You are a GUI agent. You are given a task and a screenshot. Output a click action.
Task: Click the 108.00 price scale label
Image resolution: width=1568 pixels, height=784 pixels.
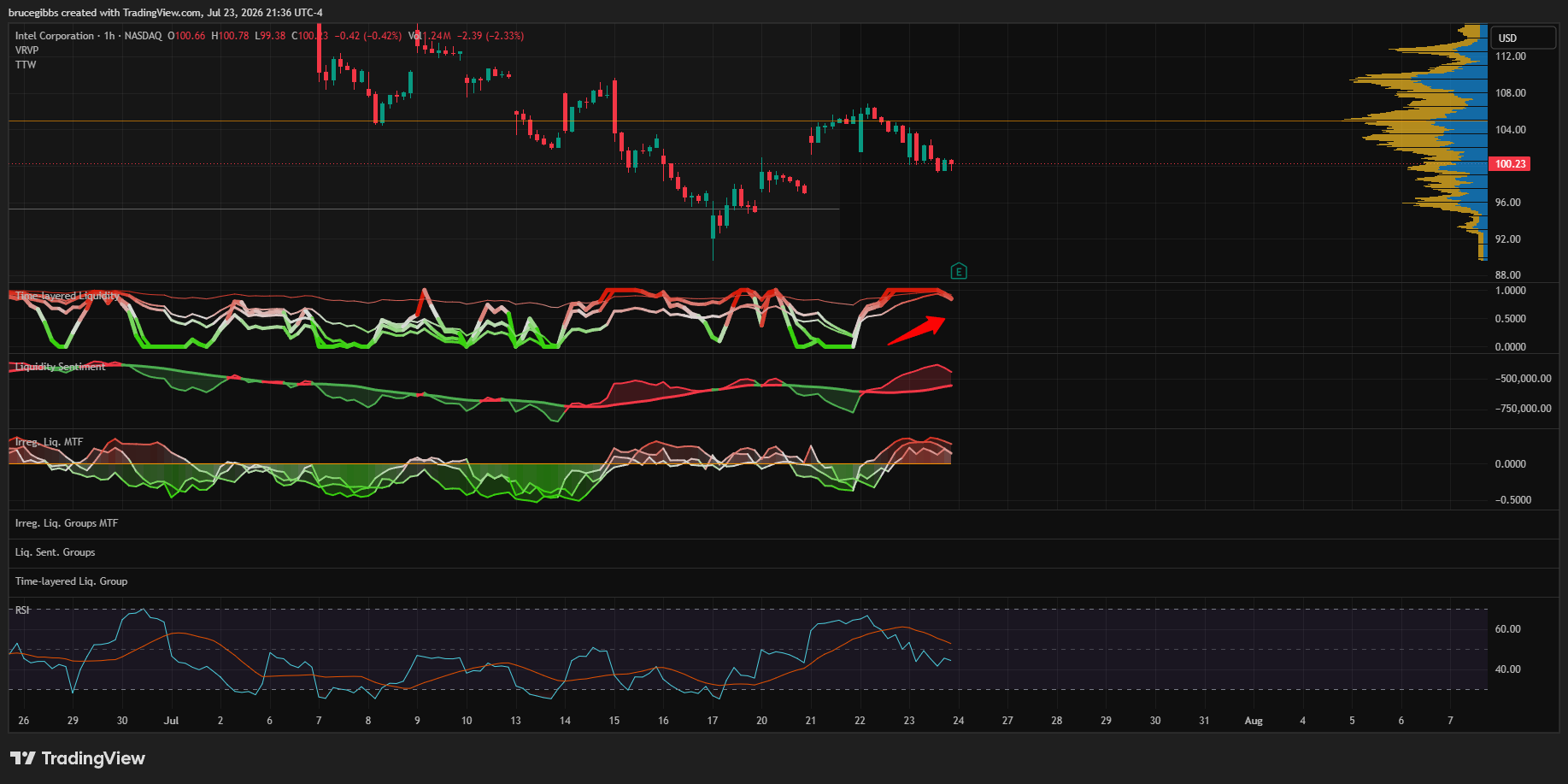point(1510,93)
